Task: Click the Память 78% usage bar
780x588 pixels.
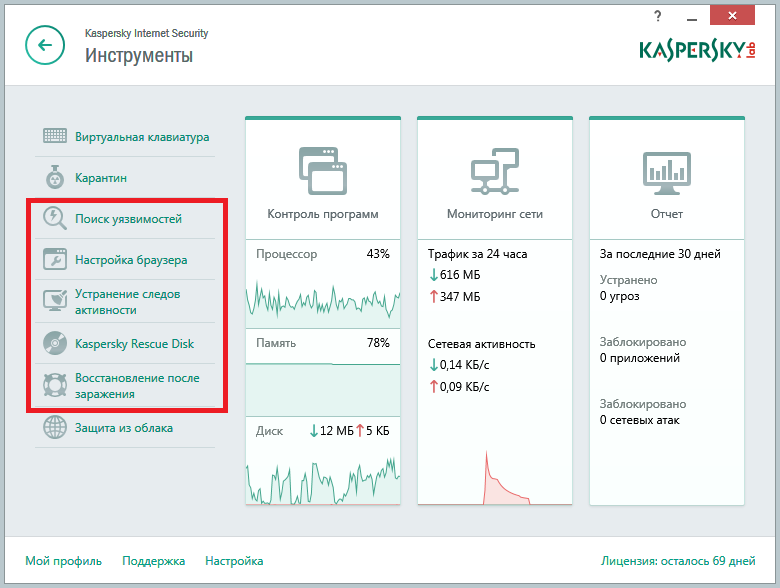Action: click(x=323, y=390)
